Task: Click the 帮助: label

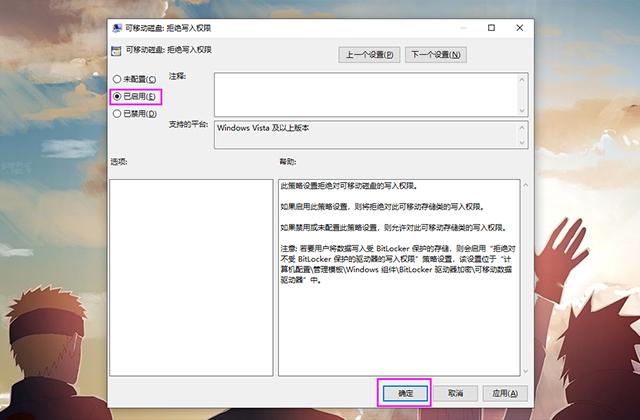Action: [288, 162]
